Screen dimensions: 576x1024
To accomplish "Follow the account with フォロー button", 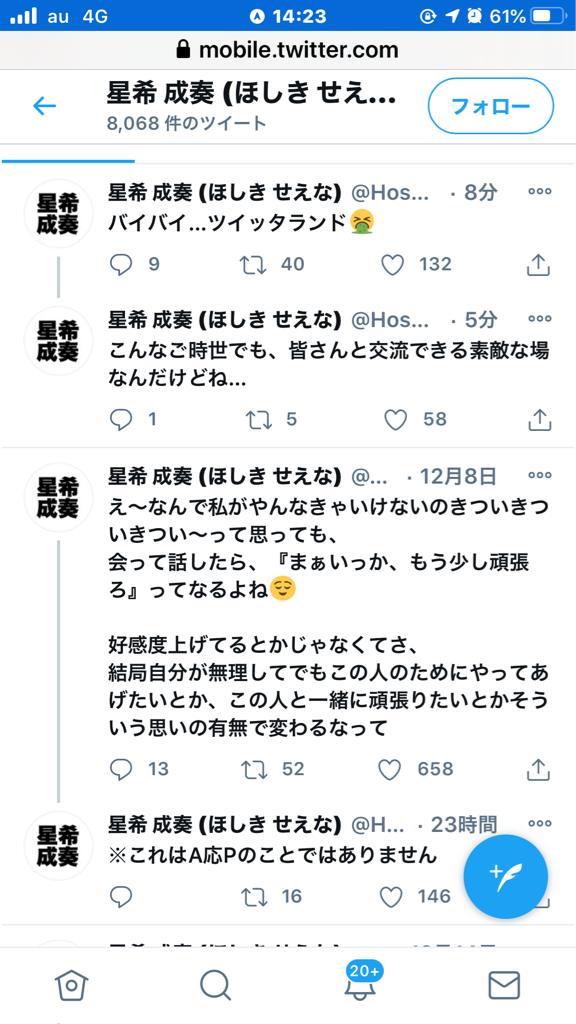I will pos(490,106).
